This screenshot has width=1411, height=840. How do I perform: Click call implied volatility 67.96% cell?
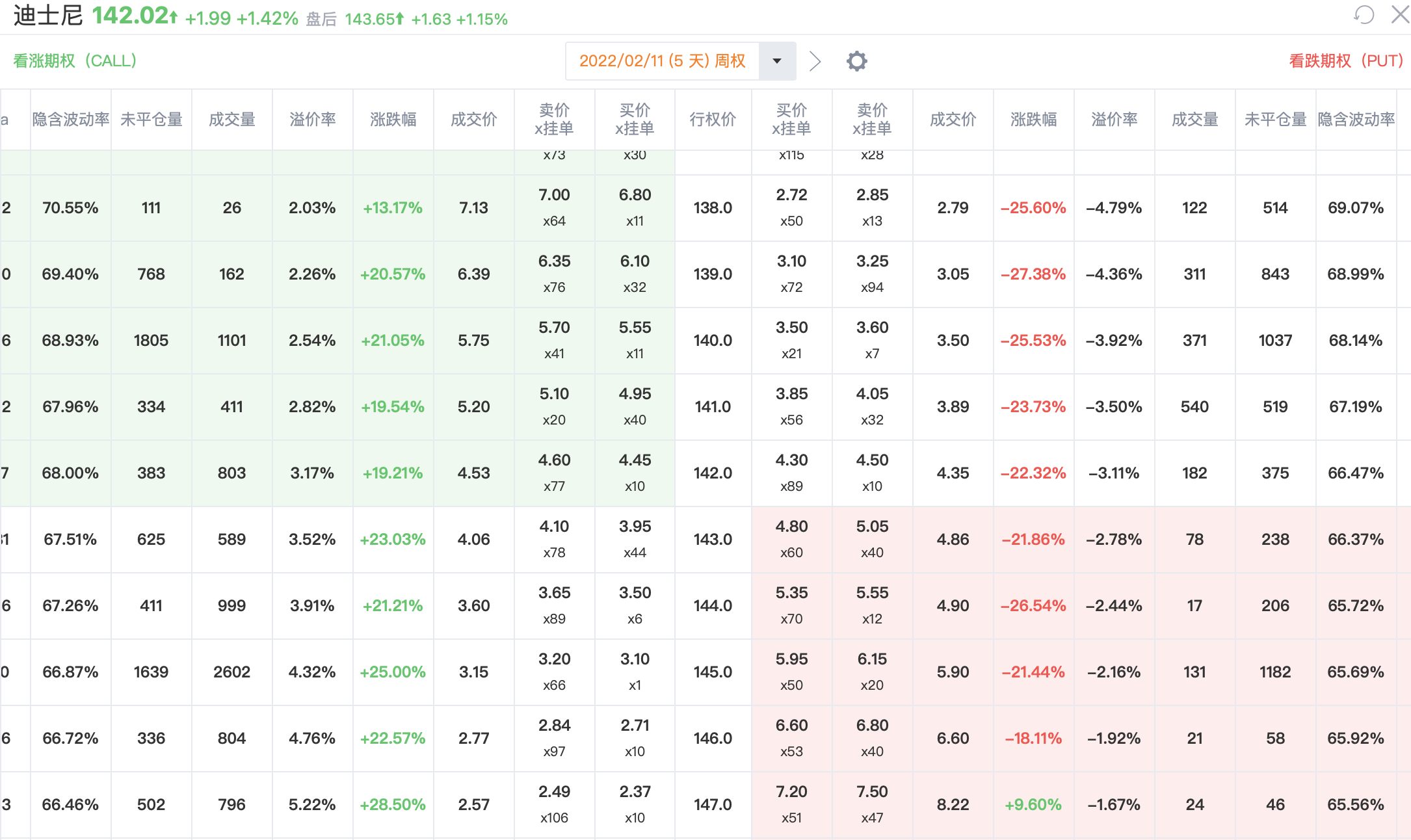coord(70,407)
